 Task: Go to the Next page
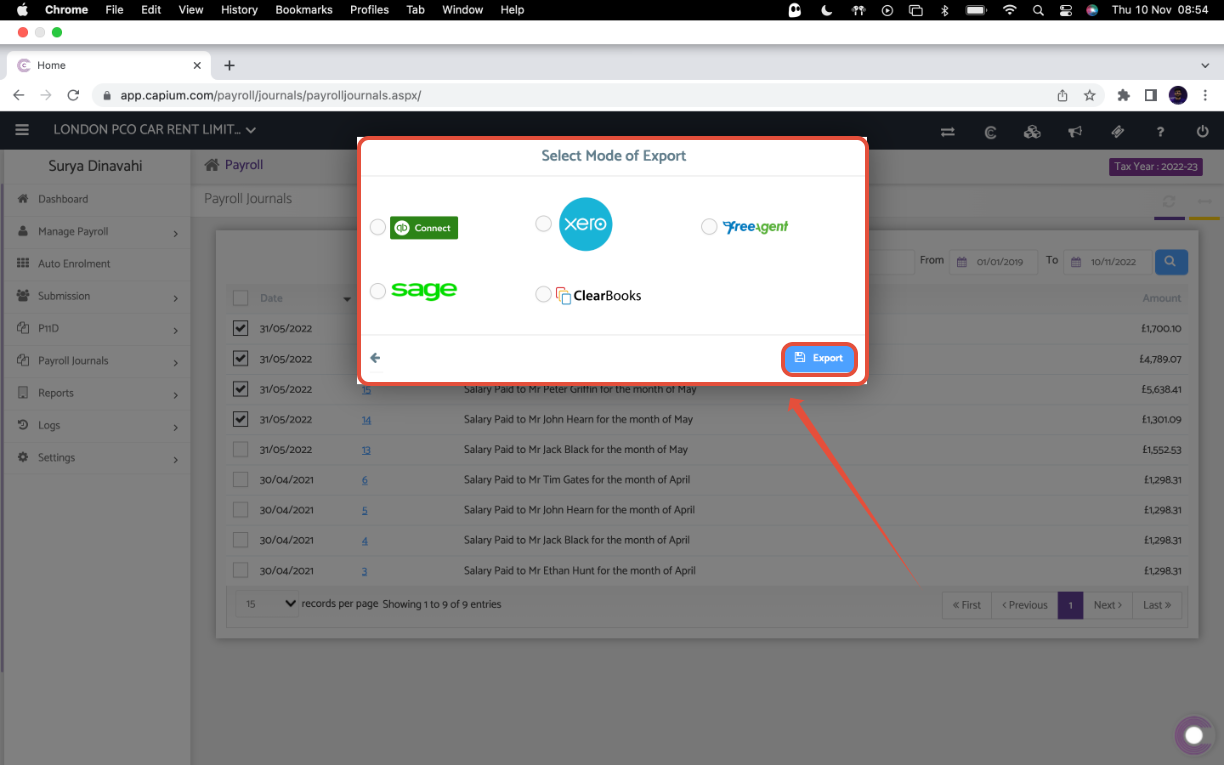tap(1108, 605)
